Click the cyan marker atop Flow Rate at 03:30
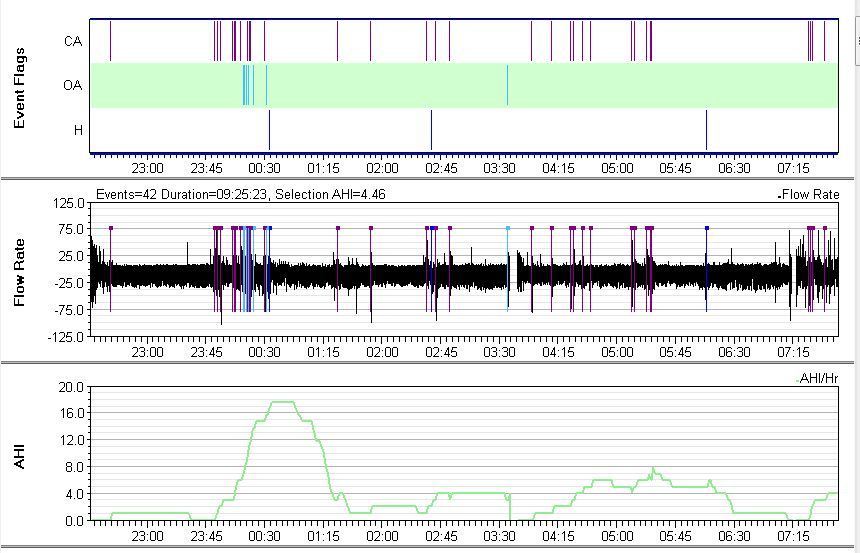Screen dimensions: 860x553 [x=507, y=228]
